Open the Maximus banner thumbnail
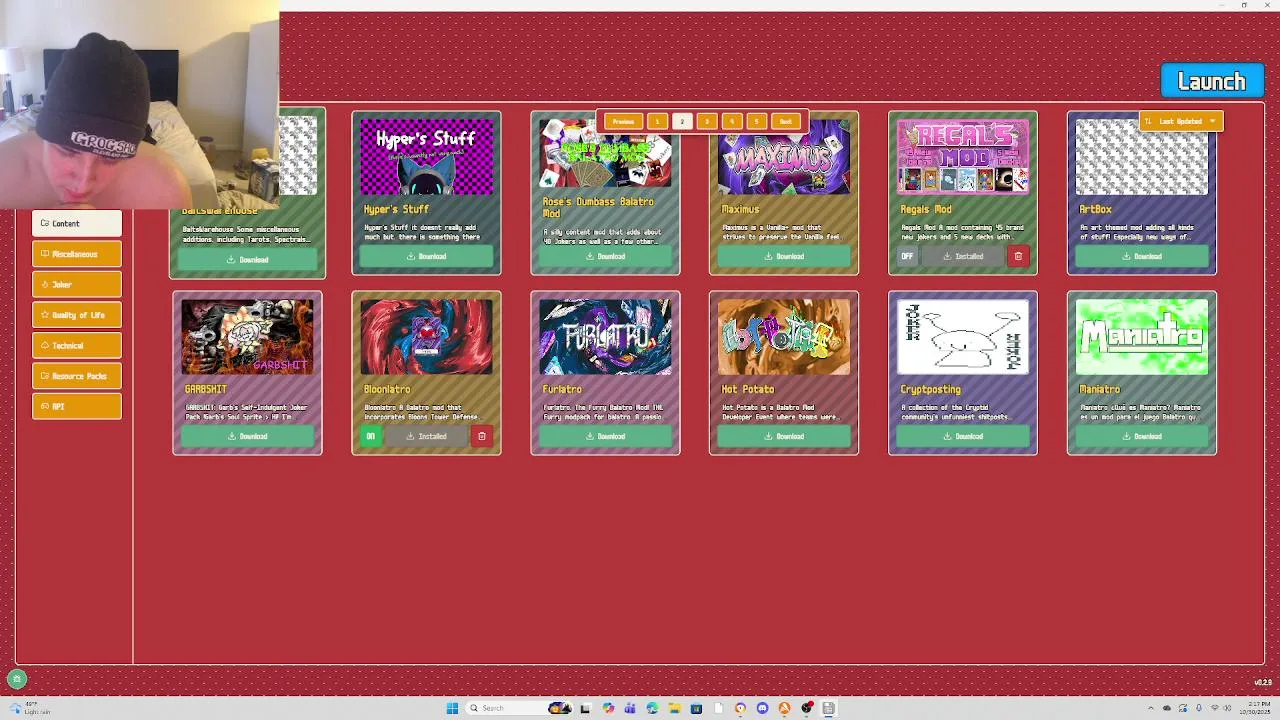The width and height of the screenshot is (1280, 720). click(784, 157)
